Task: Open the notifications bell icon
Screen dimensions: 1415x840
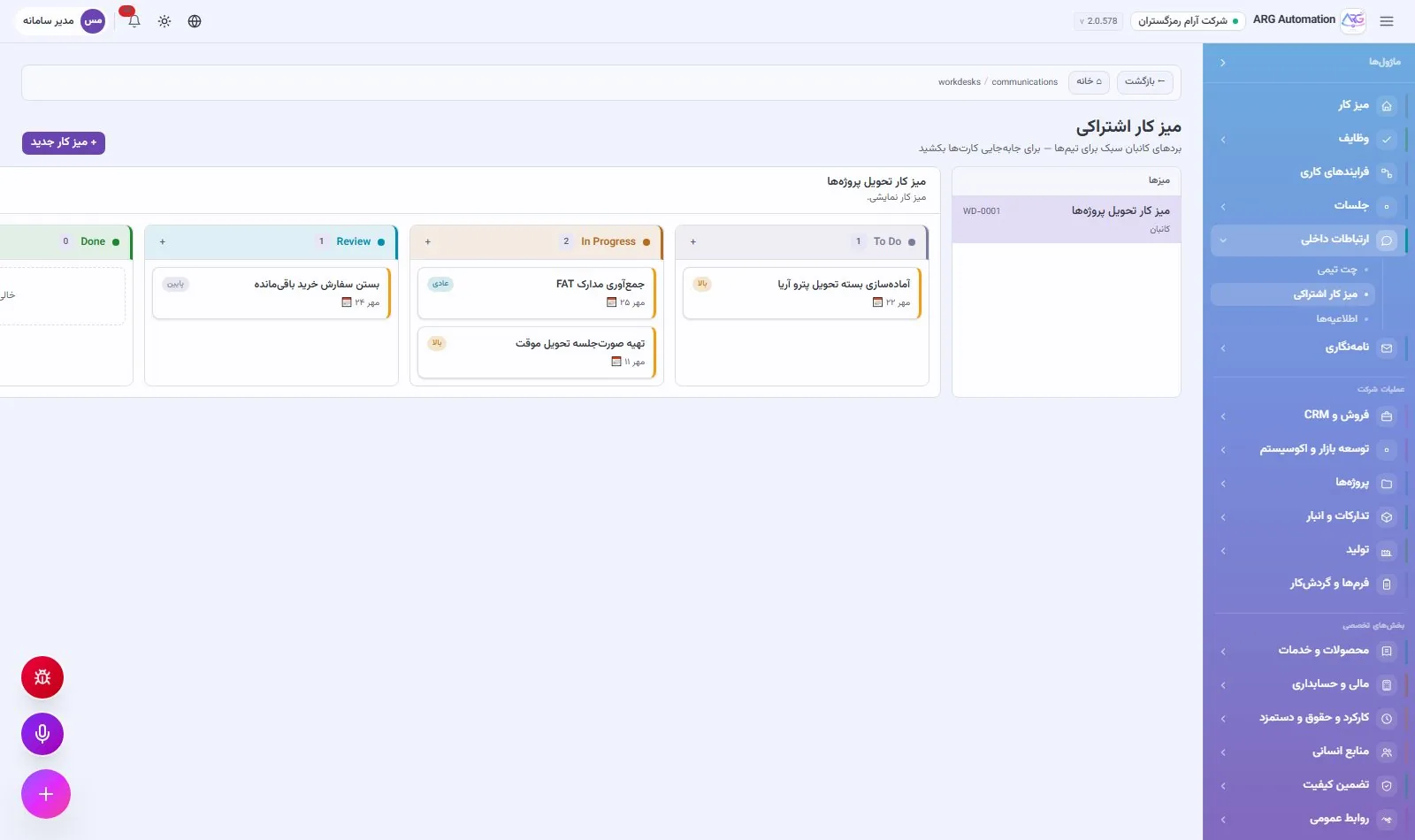Action: pos(134,21)
